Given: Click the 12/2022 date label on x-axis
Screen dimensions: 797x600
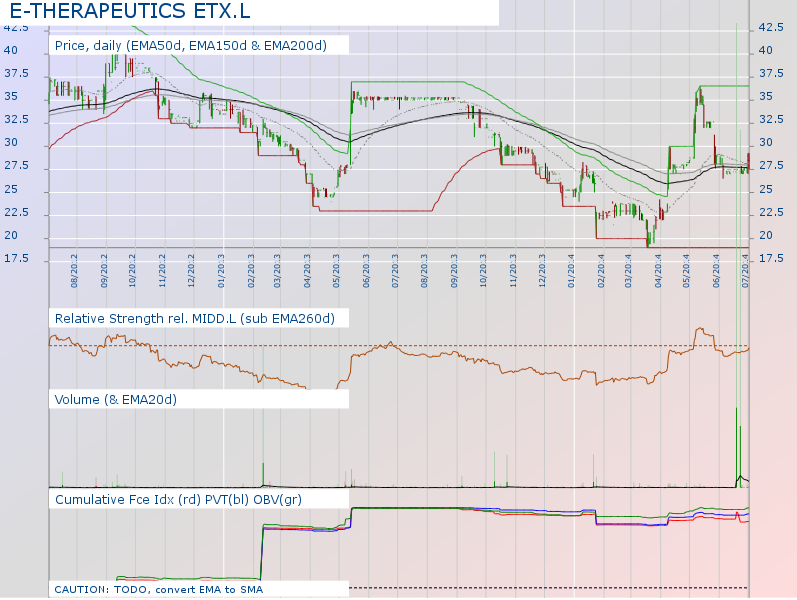Looking at the screenshot, I should 191,271.
